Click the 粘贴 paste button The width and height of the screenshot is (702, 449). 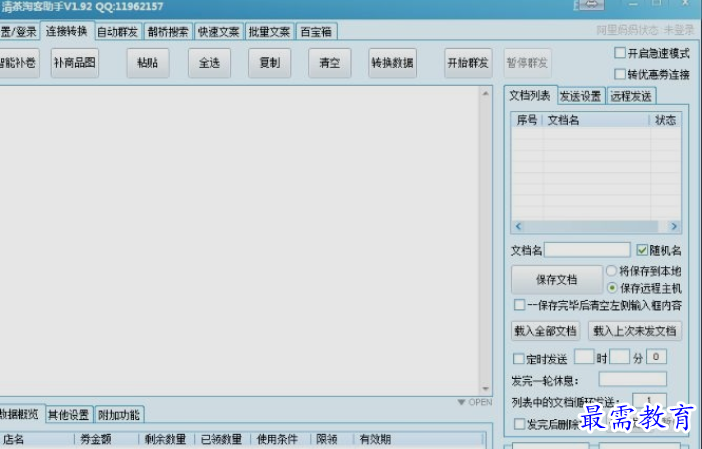(148, 63)
